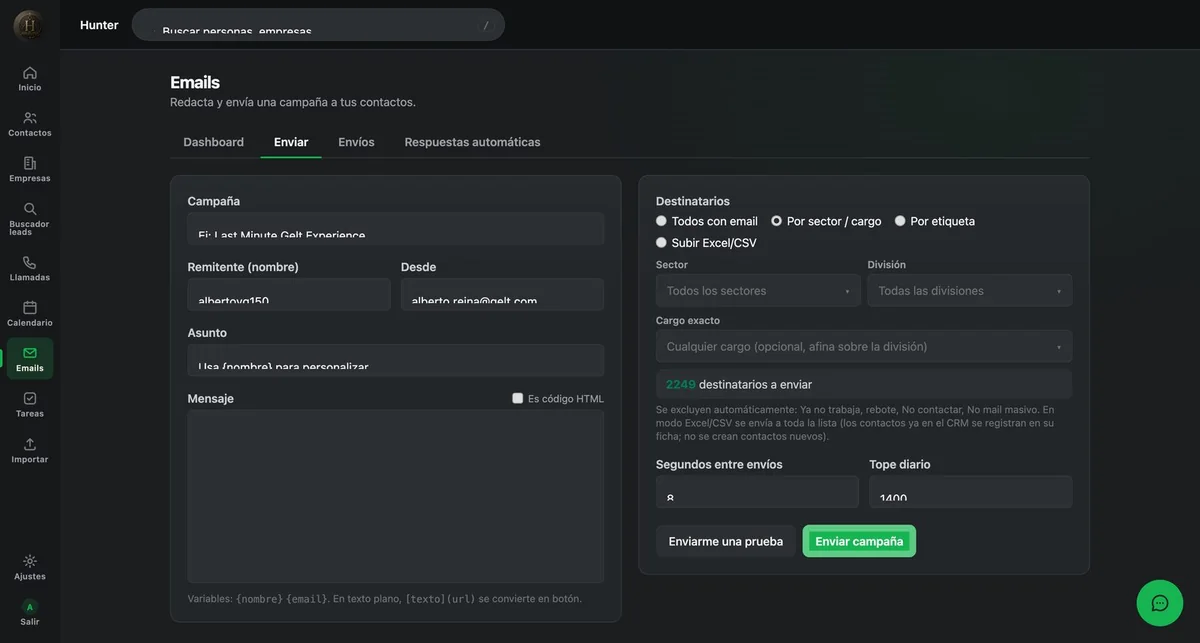Select the Enviar tab
Viewport: 1200px width, 643px height.
coord(291,142)
